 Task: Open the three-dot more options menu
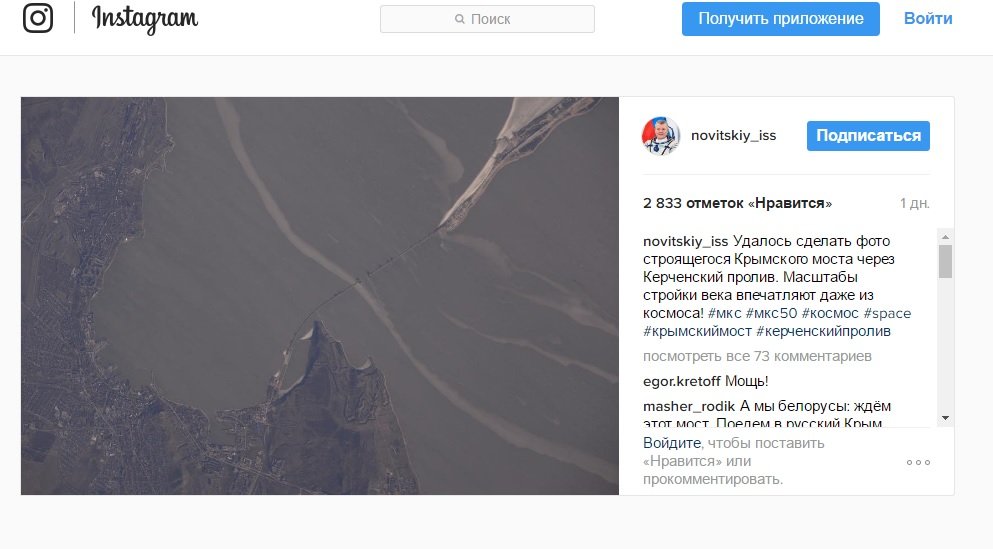pyautogui.click(x=918, y=462)
